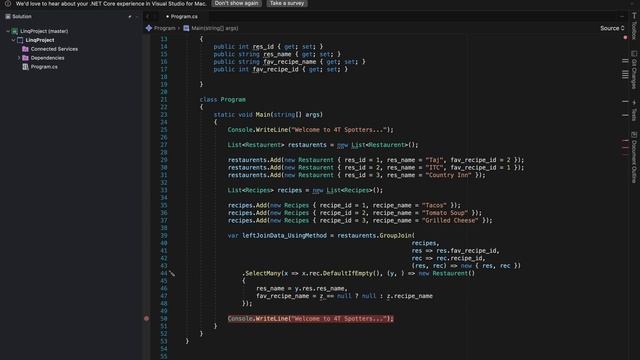The width and height of the screenshot is (640, 360).
Task: Click the Solution pad header icon
Action: [x=8, y=17]
